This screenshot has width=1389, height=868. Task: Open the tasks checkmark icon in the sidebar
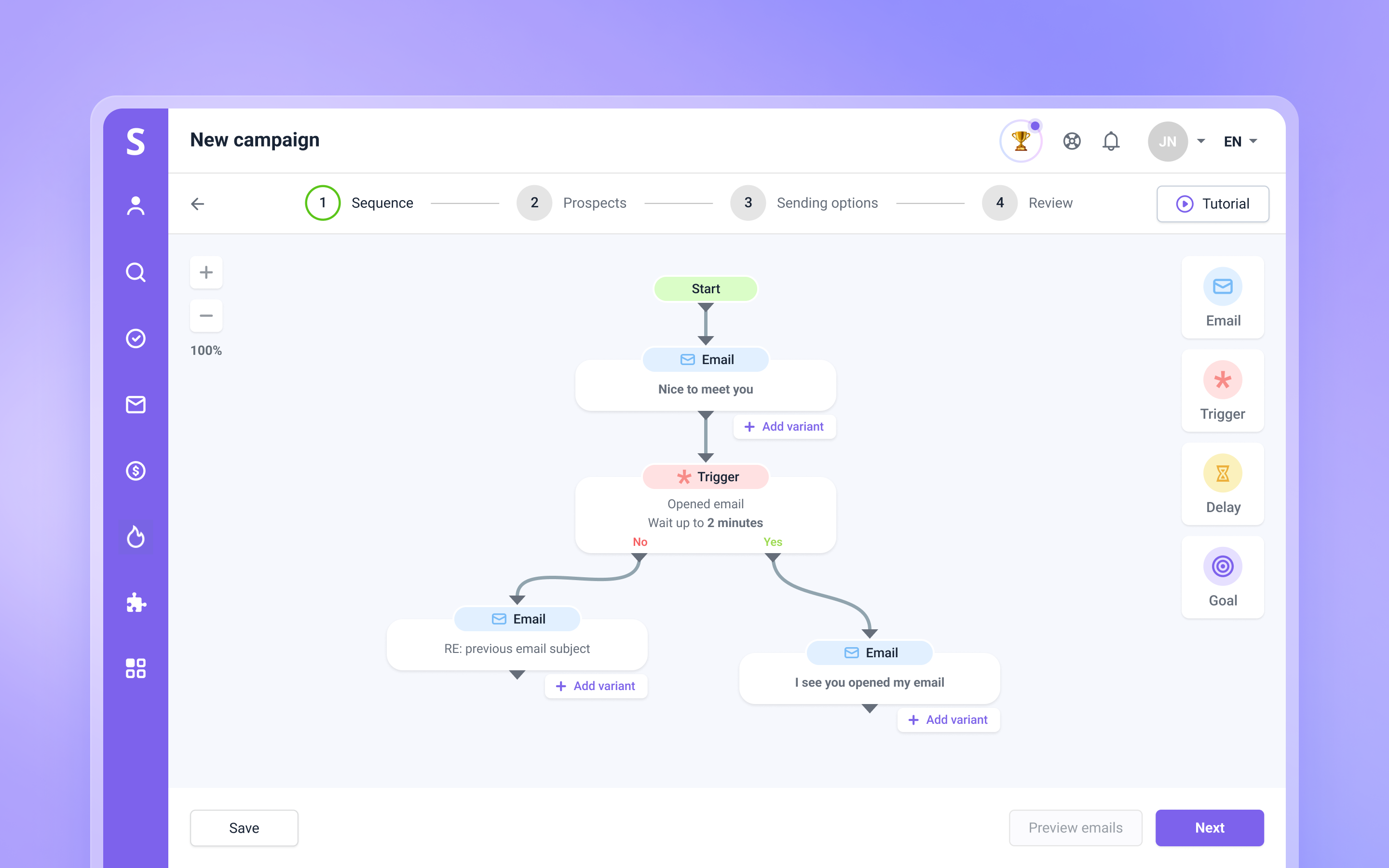pos(136,338)
